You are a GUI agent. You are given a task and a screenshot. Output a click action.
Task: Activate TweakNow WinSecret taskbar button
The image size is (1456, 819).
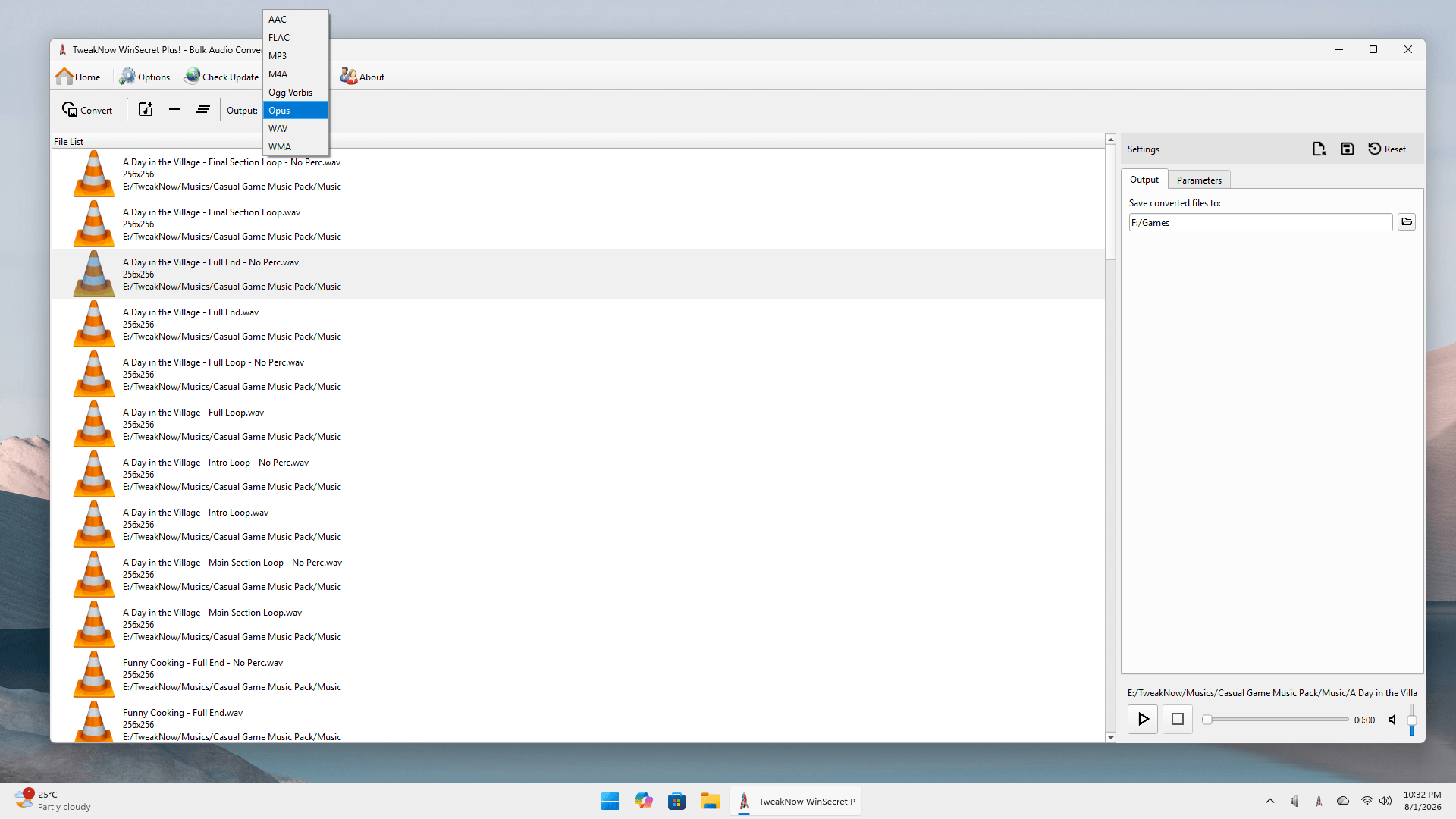coord(795,802)
